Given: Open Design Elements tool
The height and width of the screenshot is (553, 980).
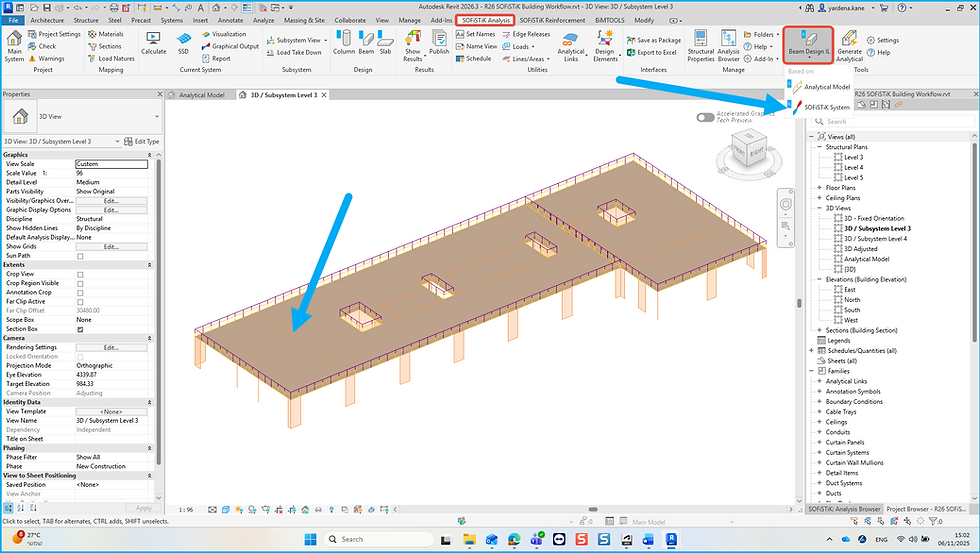Looking at the screenshot, I should click(x=605, y=46).
